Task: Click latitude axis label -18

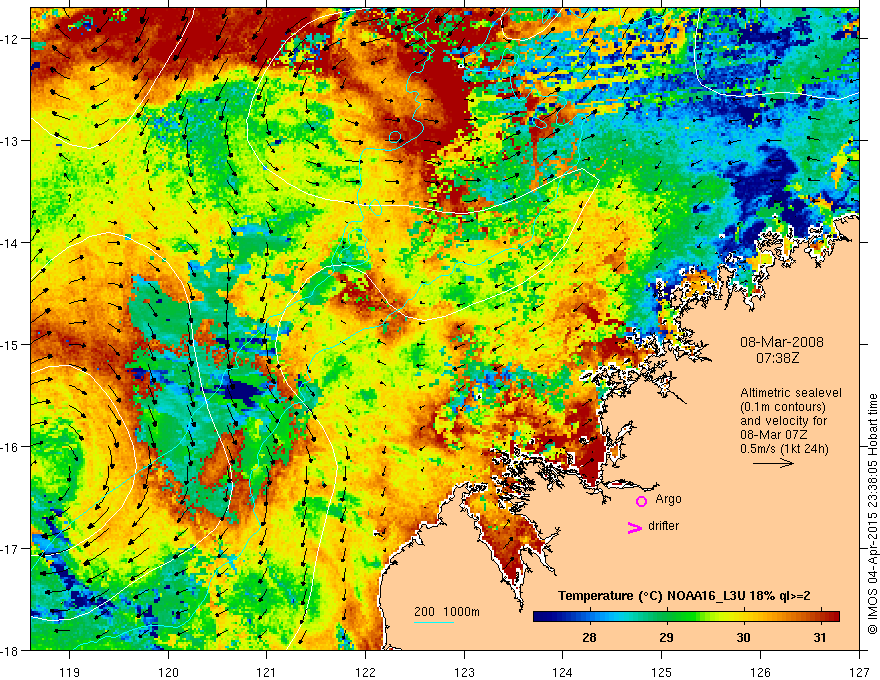Action: click(11, 651)
